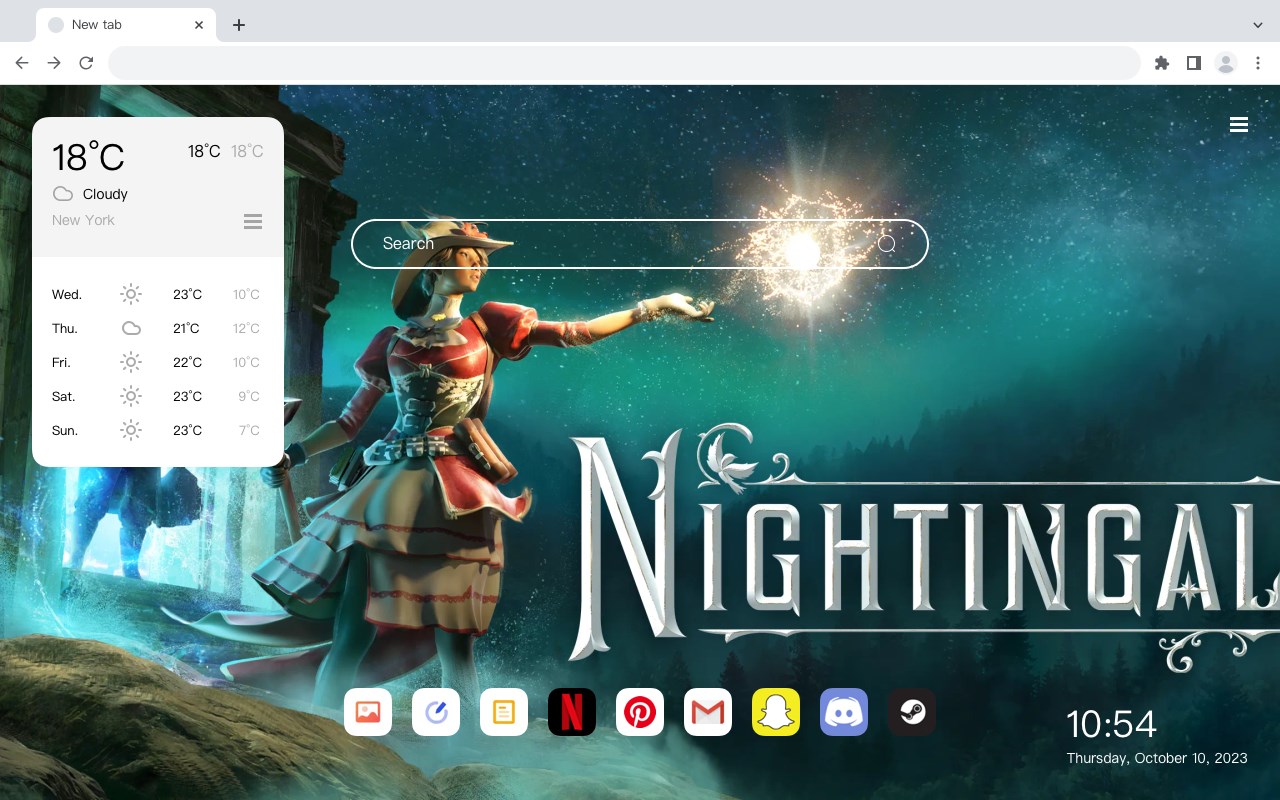
Task: Click the New York location text
Action: pos(83,220)
